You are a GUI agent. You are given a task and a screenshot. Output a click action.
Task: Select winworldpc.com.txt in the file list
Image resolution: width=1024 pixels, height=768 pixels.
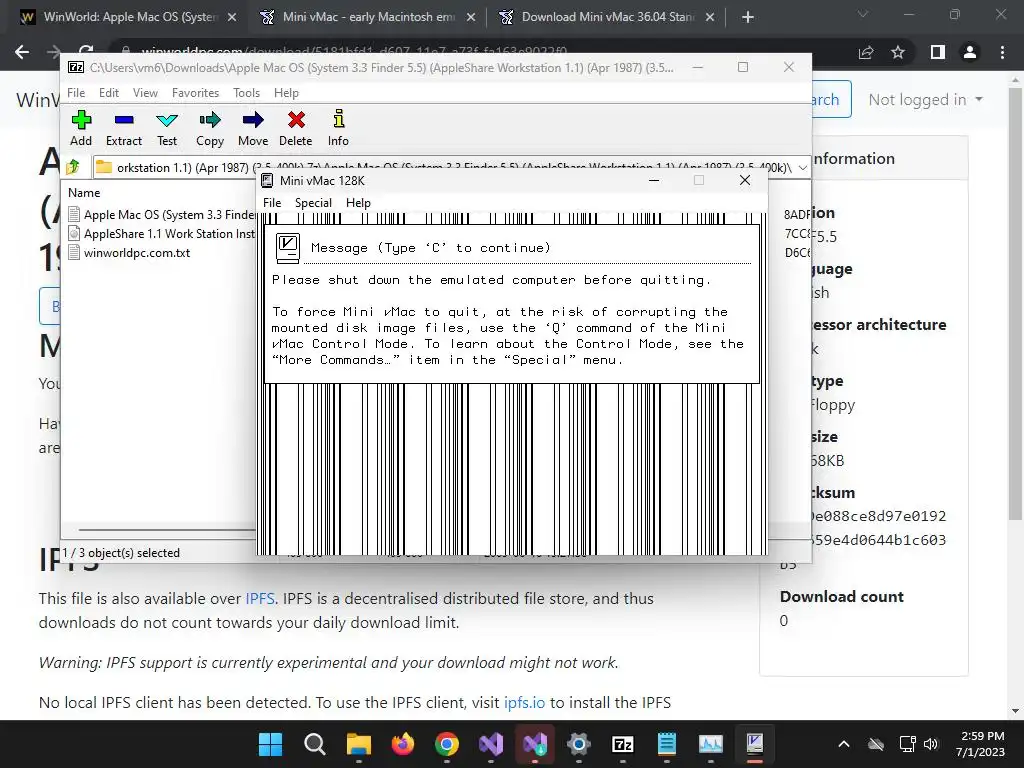tap(129, 252)
